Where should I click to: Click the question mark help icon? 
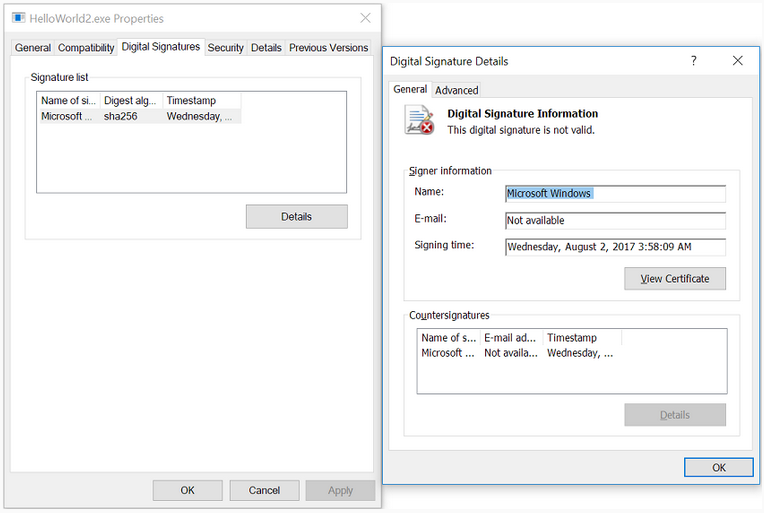[x=694, y=61]
